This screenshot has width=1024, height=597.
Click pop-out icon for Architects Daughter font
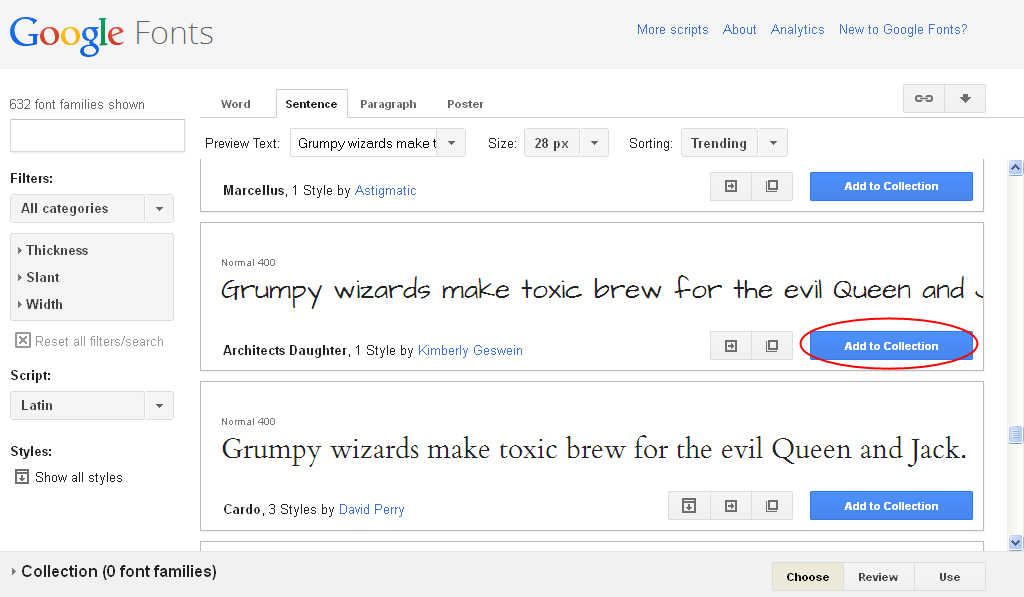[772, 346]
